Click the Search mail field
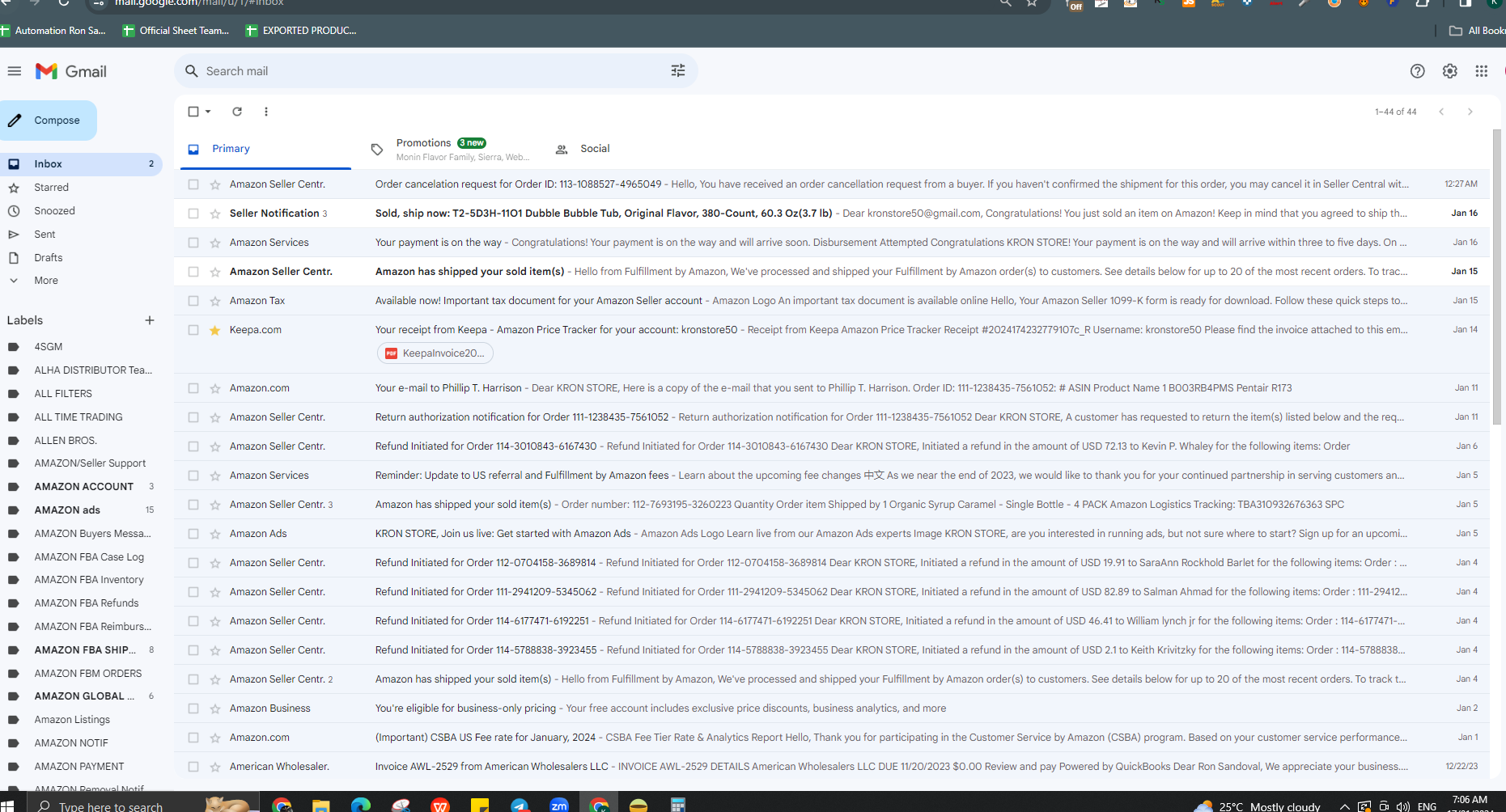 (435, 71)
